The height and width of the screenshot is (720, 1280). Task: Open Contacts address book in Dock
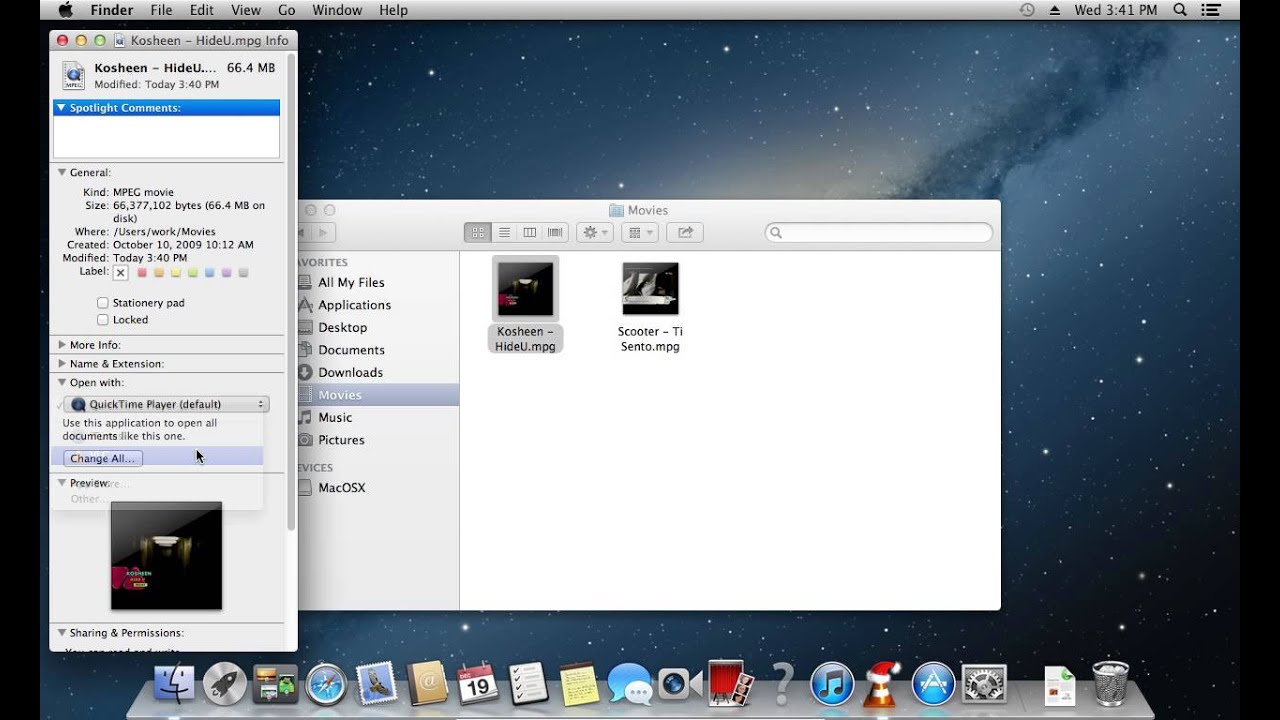427,684
